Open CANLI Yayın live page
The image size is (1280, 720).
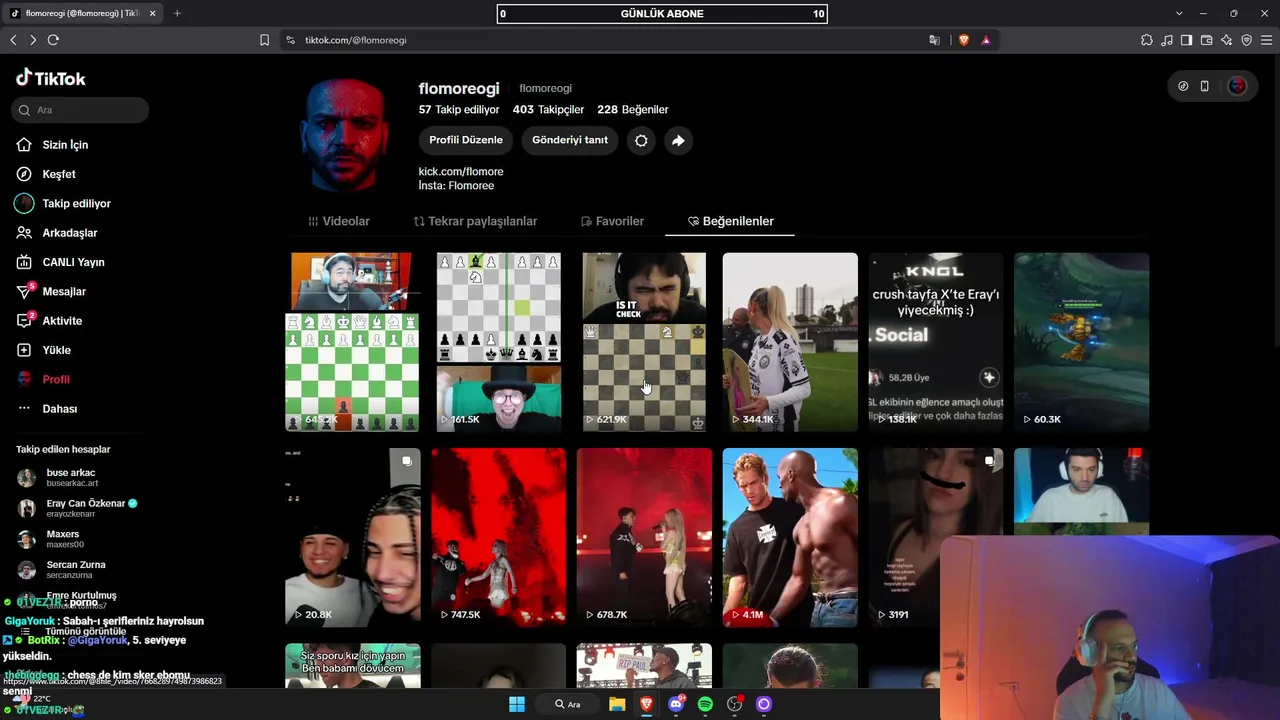(x=73, y=262)
